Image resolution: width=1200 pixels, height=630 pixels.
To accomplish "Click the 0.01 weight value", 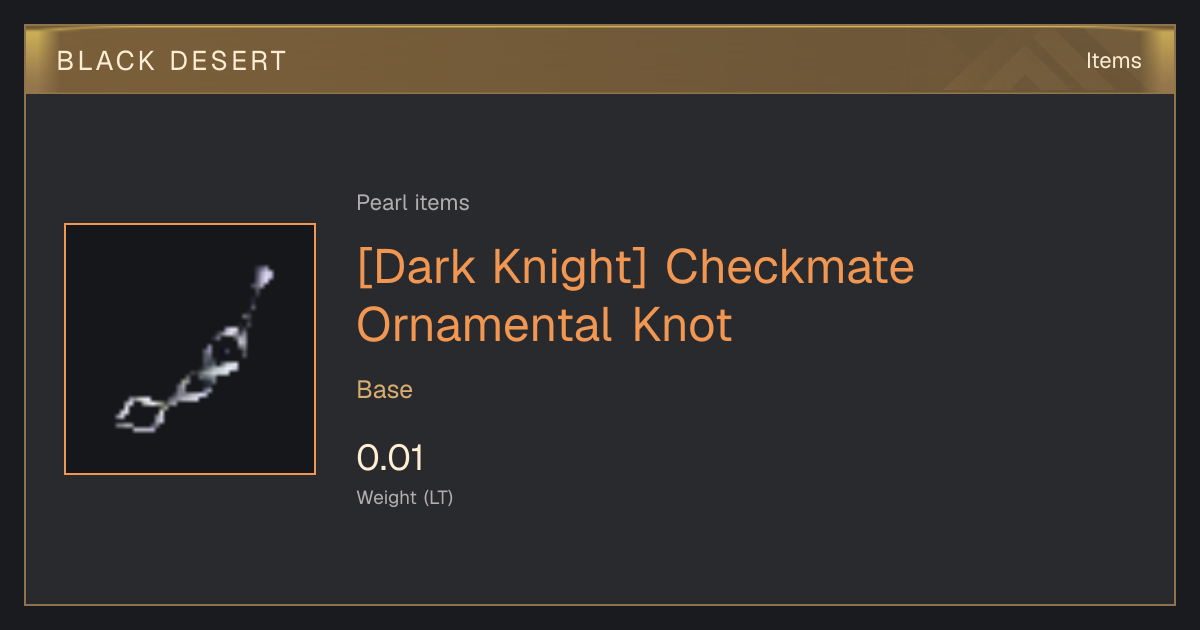I will click(x=390, y=458).
